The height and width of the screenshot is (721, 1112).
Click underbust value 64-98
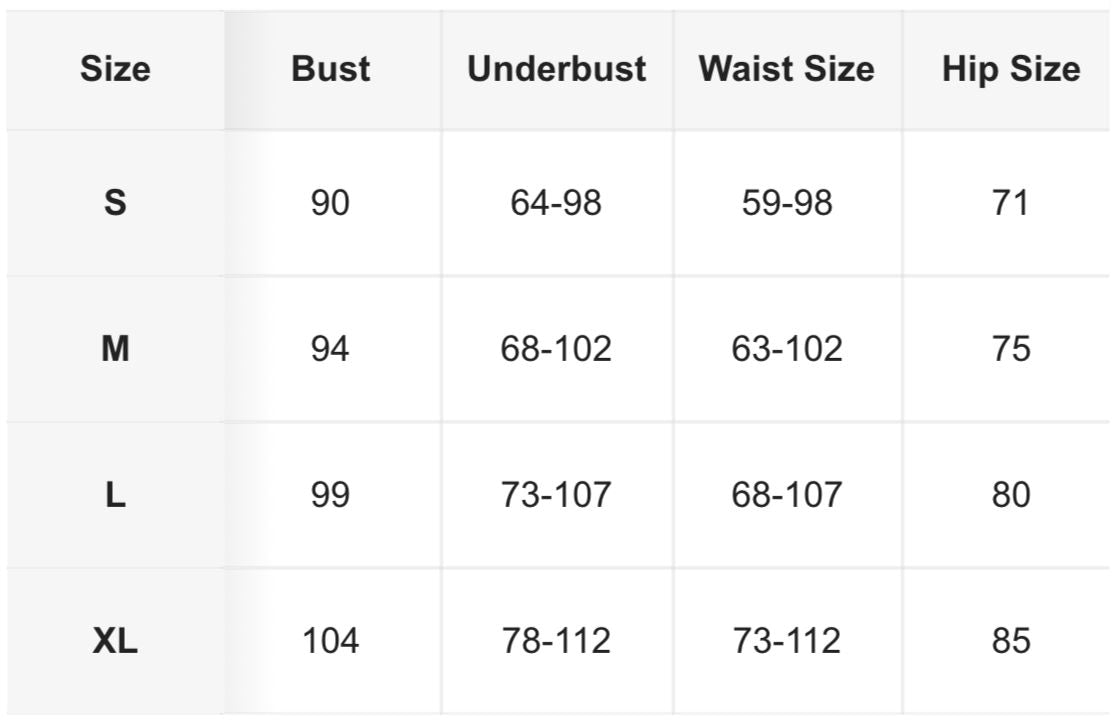point(556,203)
